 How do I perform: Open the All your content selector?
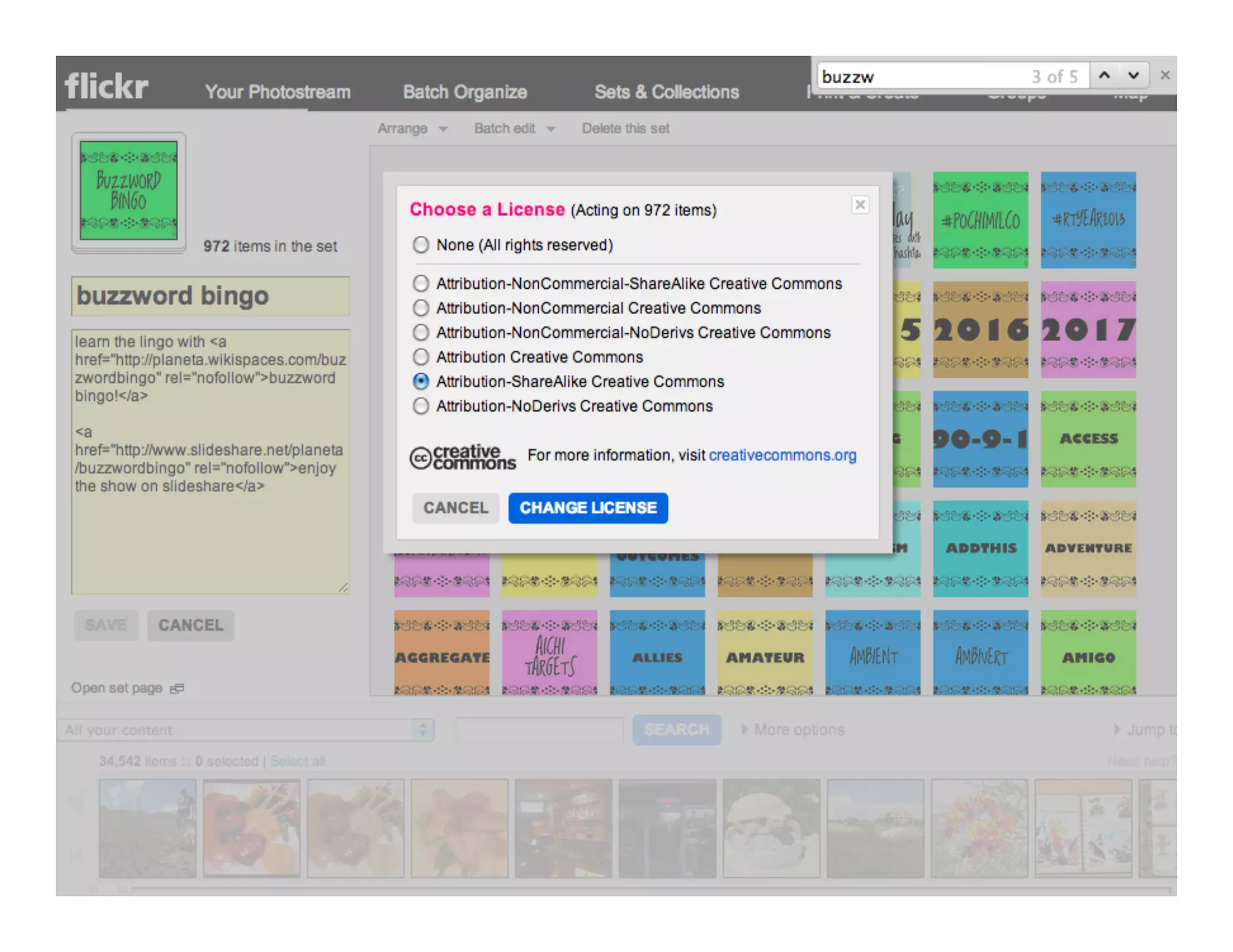point(245,730)
